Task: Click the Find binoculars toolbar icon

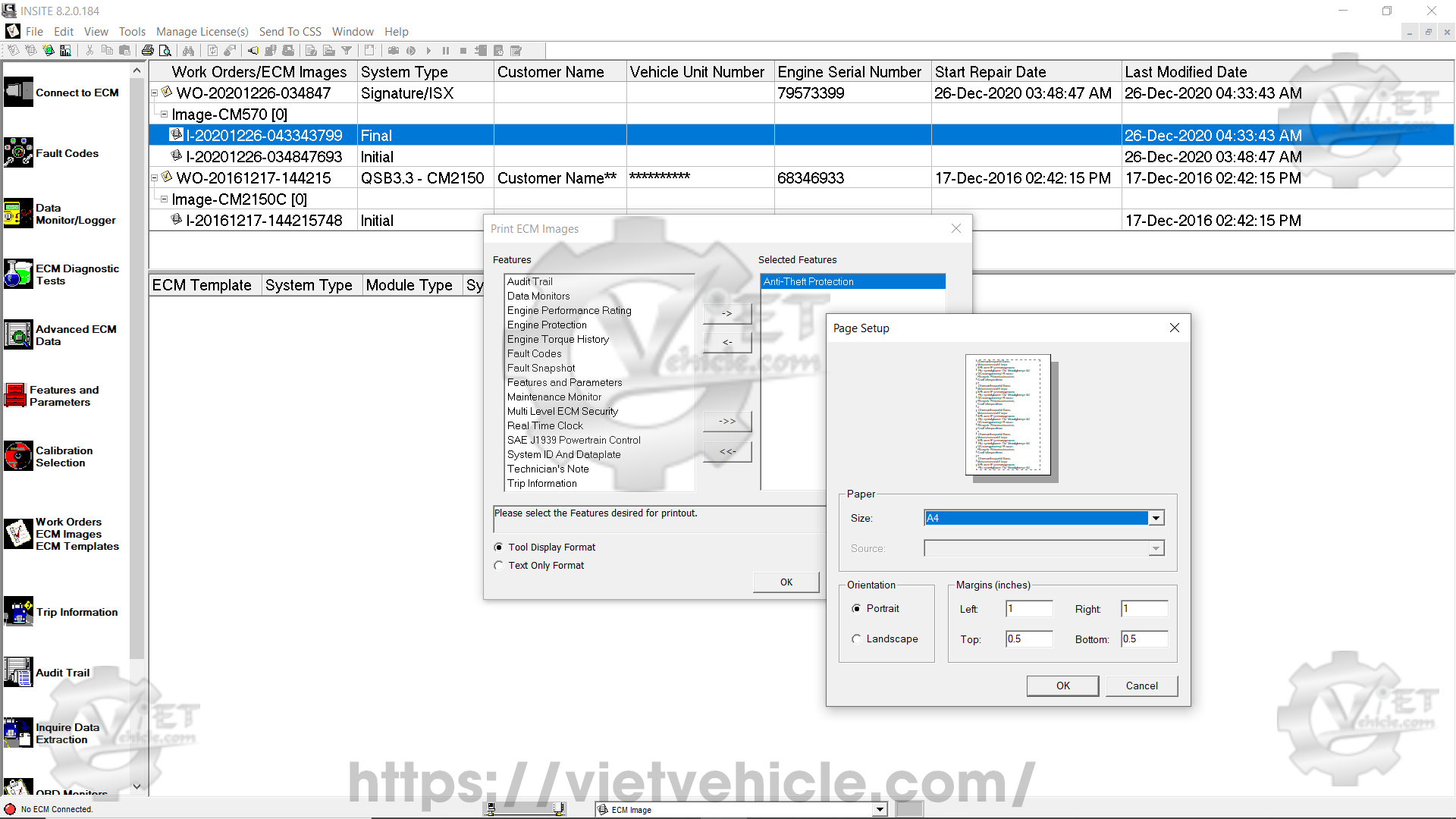Action: point(188,51)
